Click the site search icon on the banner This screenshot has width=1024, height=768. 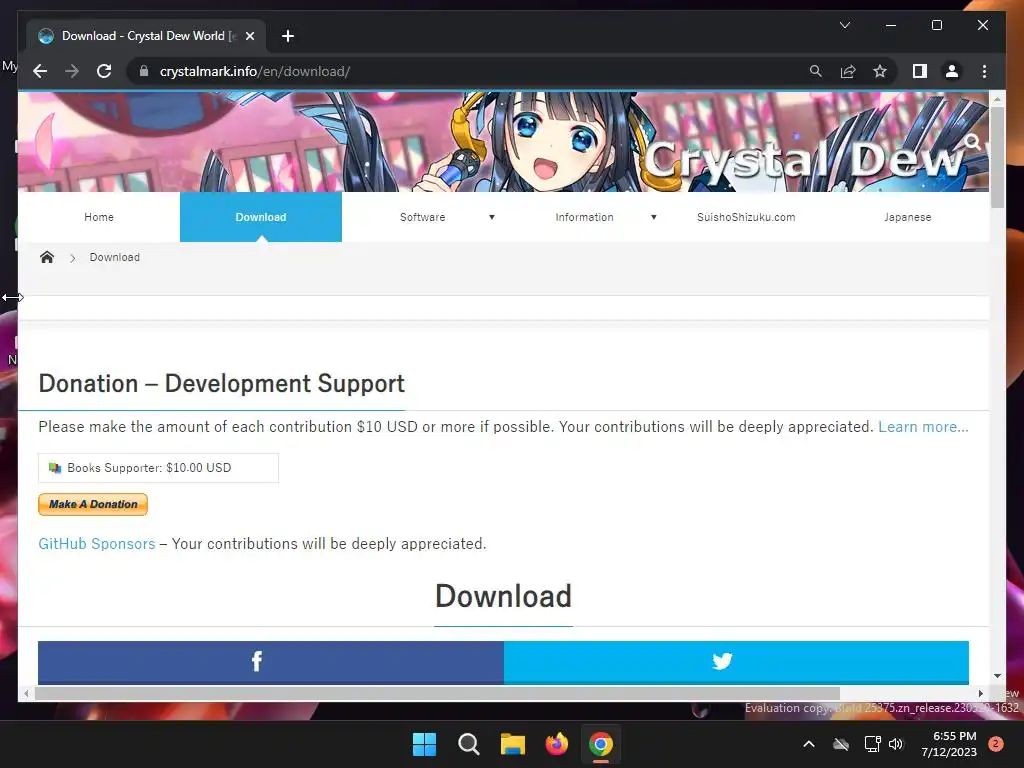click(x=972, y=141)
